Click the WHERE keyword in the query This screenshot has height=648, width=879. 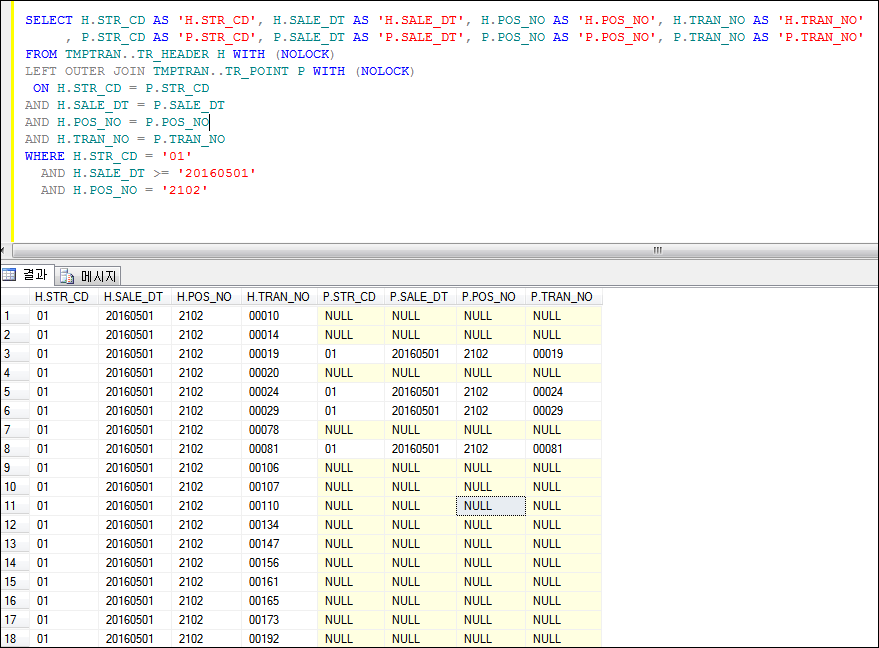pyautogui.click(x=45, y=156)
